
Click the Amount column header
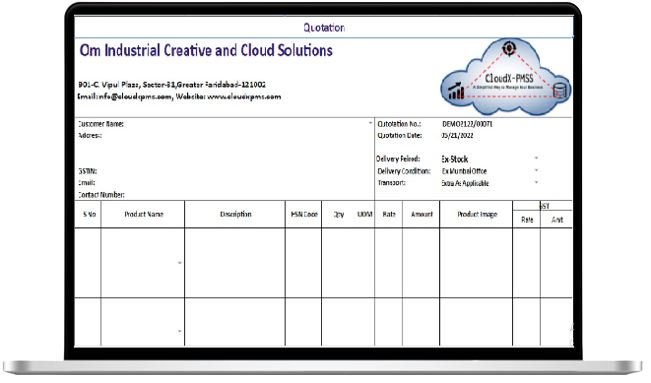pos(421,214)
